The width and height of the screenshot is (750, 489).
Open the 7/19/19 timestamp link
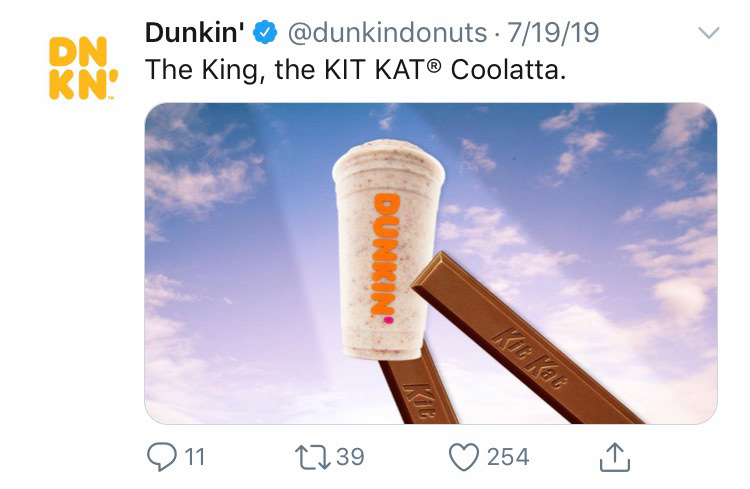point(552,33)
